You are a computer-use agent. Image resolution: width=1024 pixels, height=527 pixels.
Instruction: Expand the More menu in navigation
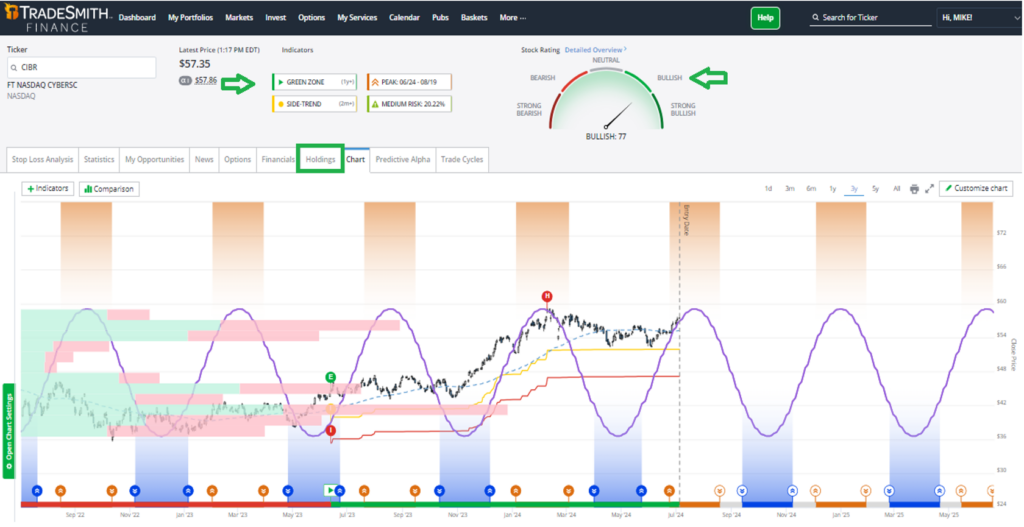[x=513, y=18]
